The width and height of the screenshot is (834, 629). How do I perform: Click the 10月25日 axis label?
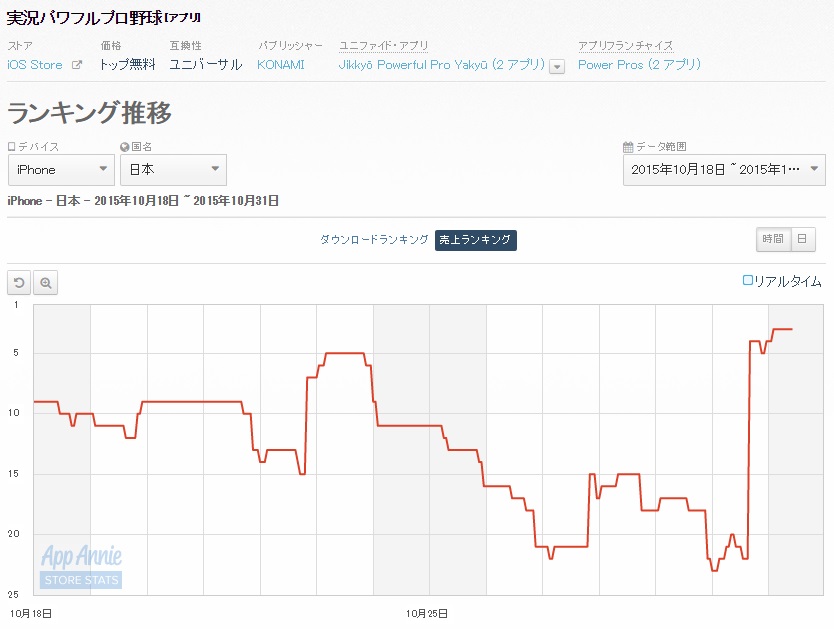(427, 614)
